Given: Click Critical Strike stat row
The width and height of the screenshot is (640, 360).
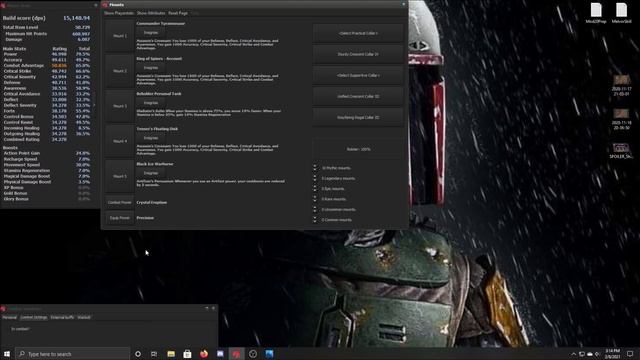Looking at the screenshot, I should tap(47, 71).
